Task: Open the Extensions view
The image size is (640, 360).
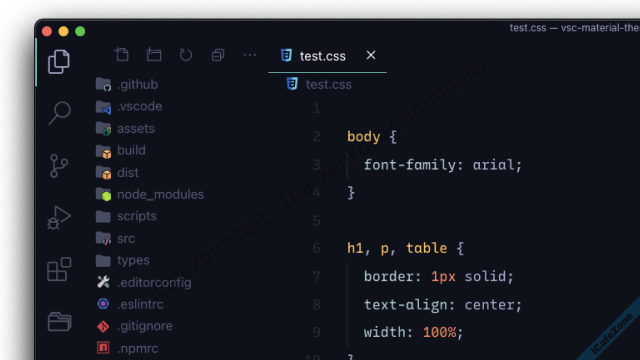Action: (59, 269)
